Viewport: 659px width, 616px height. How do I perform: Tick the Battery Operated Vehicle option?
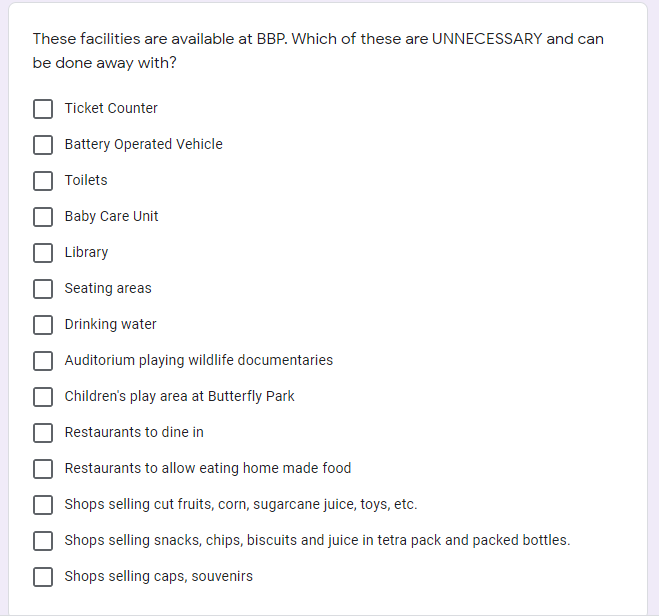[43, 144]
